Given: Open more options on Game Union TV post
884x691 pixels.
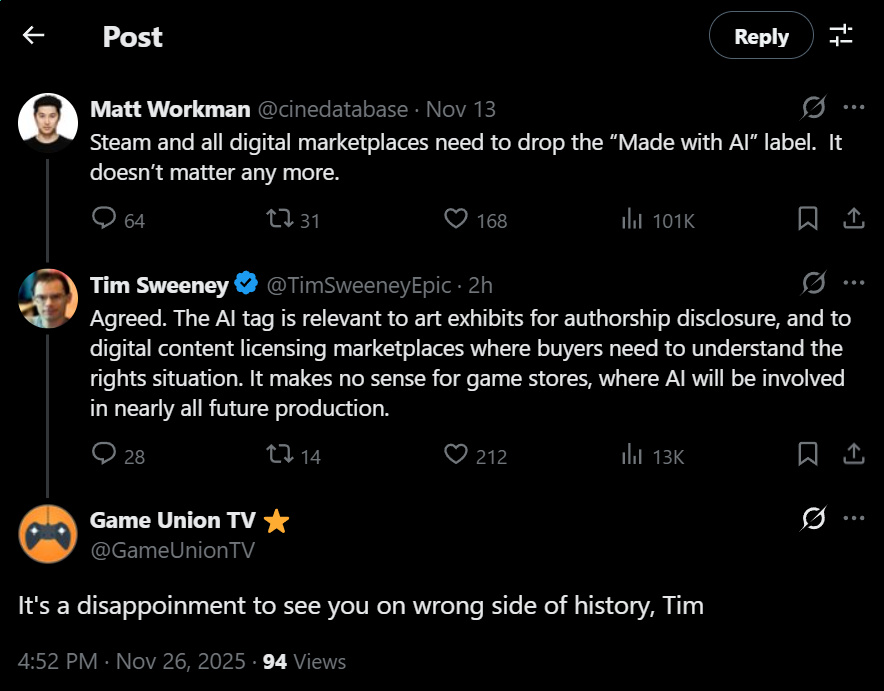Looking at the screenshot, I should click(x=854, y=518).
